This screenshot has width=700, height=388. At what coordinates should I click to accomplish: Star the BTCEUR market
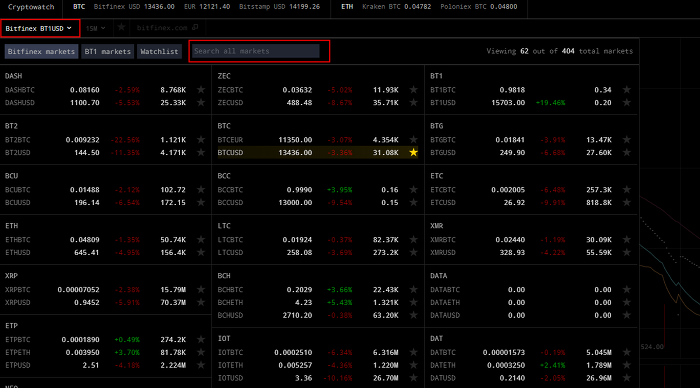pyautogui.click(x=413, y=140)
